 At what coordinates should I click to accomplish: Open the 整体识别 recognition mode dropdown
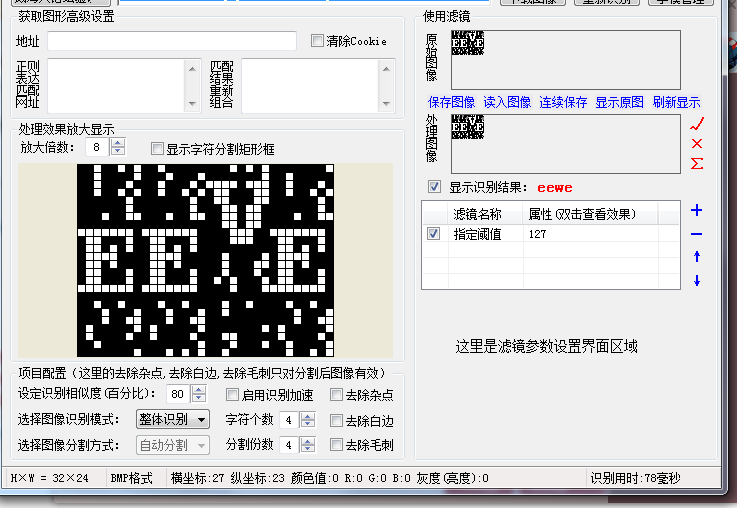(x=173, y=419)
